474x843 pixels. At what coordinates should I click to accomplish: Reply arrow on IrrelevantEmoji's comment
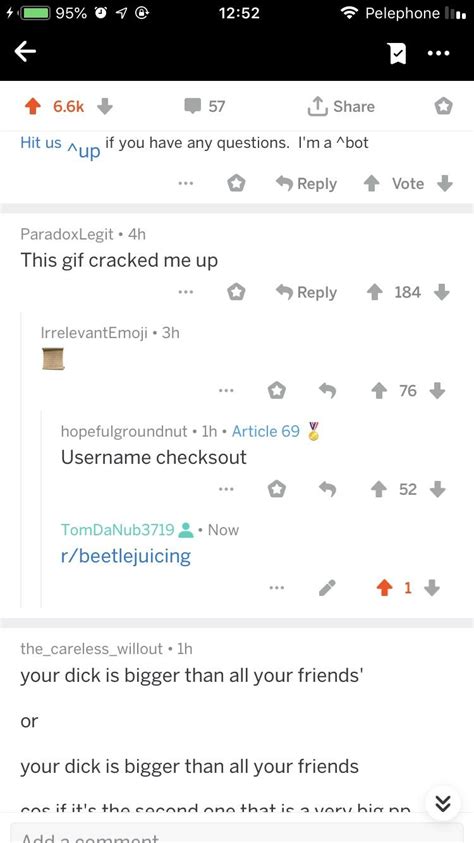click(x=327, y=391)
